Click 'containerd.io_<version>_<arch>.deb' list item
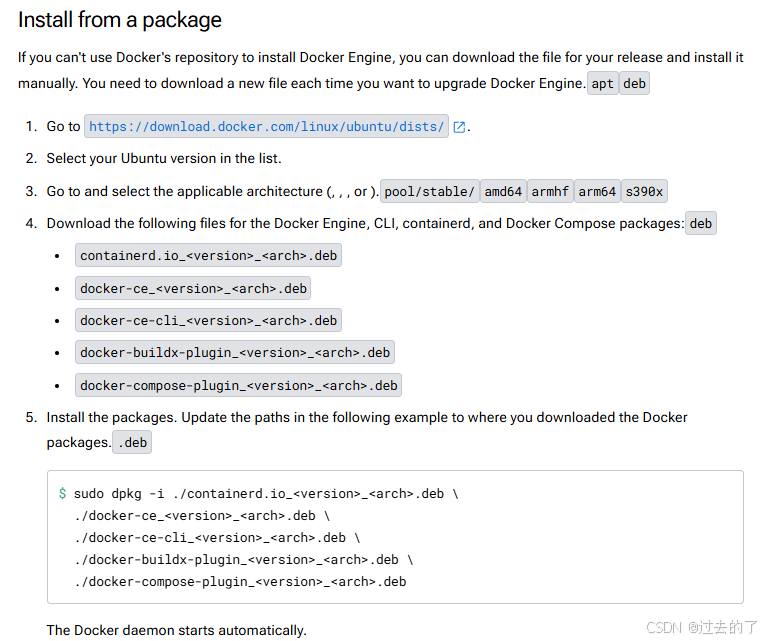765x641 pixels. (208, 255)
